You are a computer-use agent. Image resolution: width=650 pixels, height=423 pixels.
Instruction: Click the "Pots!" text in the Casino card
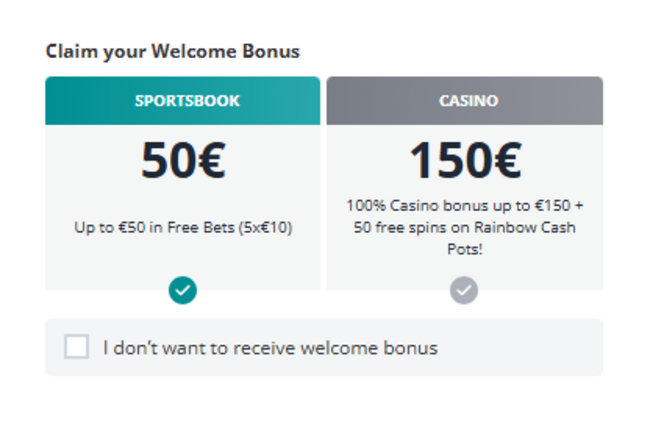point(465,249)
